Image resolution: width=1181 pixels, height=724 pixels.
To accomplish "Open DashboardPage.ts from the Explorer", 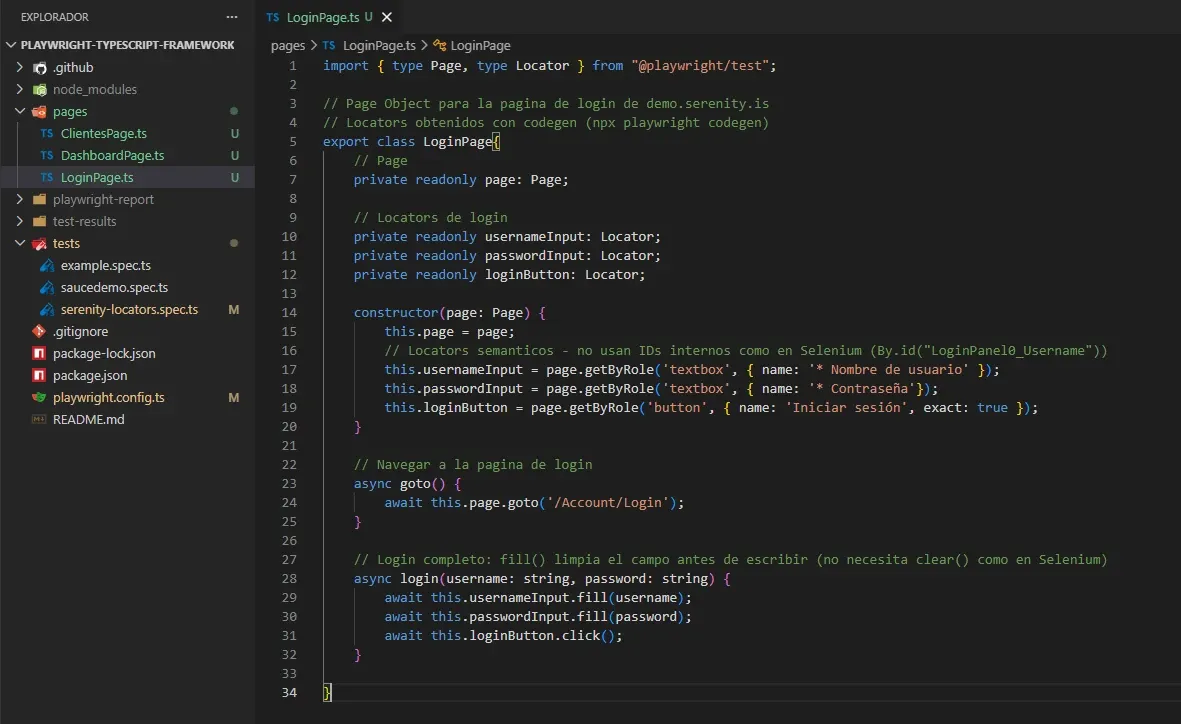I will click(114, 155).
